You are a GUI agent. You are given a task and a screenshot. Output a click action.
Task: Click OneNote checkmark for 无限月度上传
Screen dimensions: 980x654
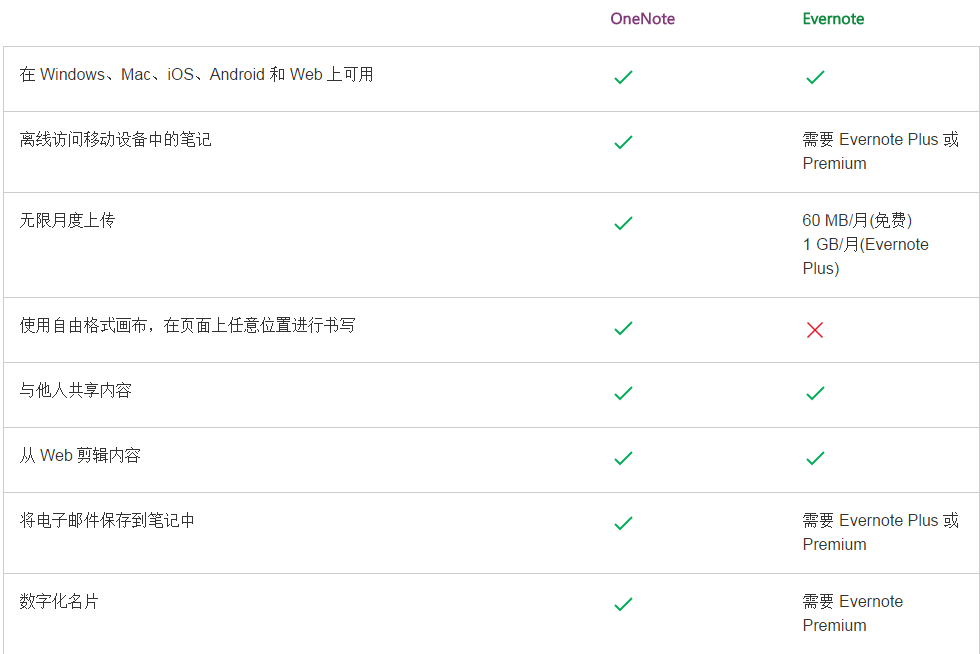pyautogui.click(x=623, y=223)
